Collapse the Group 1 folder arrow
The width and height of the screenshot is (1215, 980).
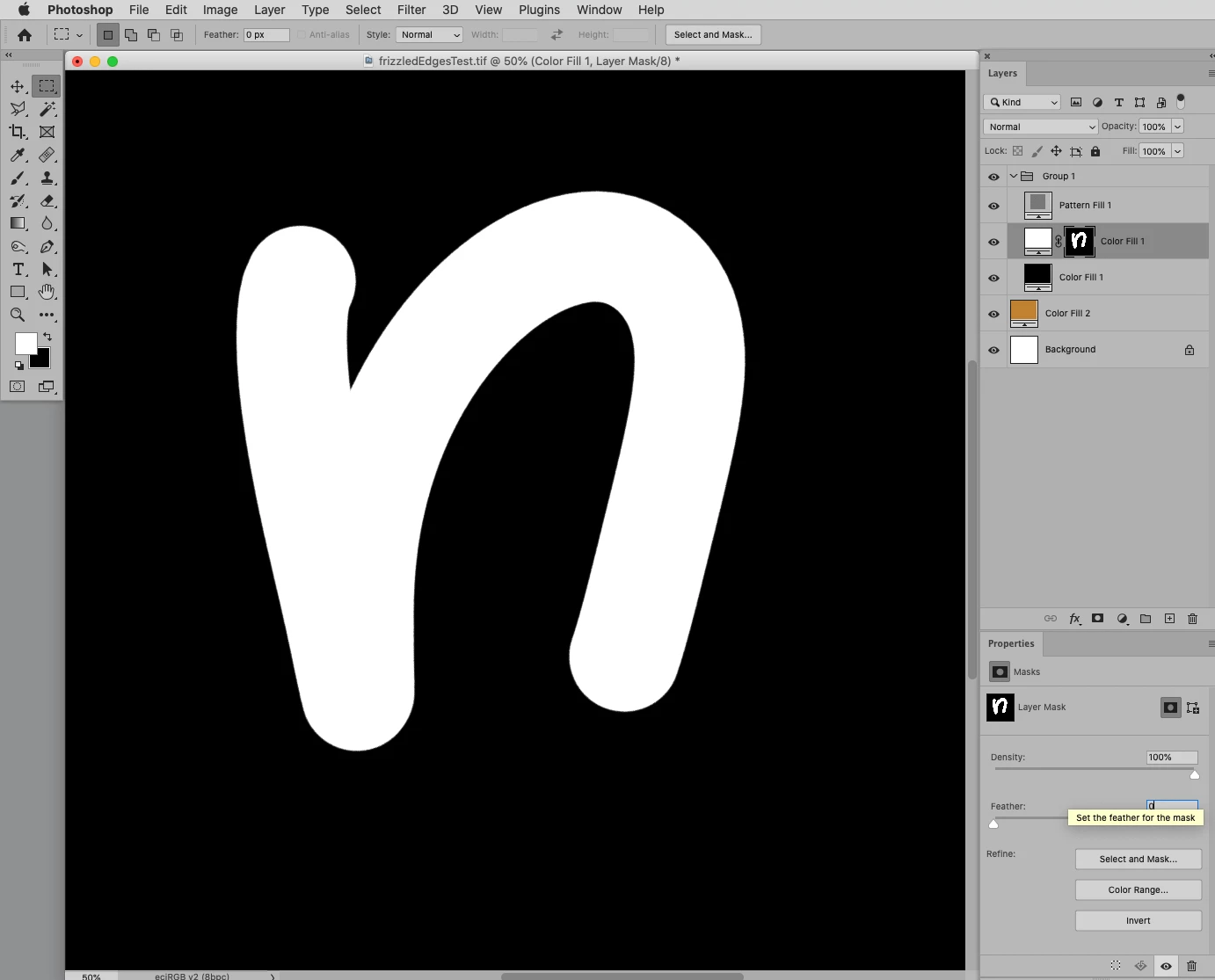coord(1013,176)
